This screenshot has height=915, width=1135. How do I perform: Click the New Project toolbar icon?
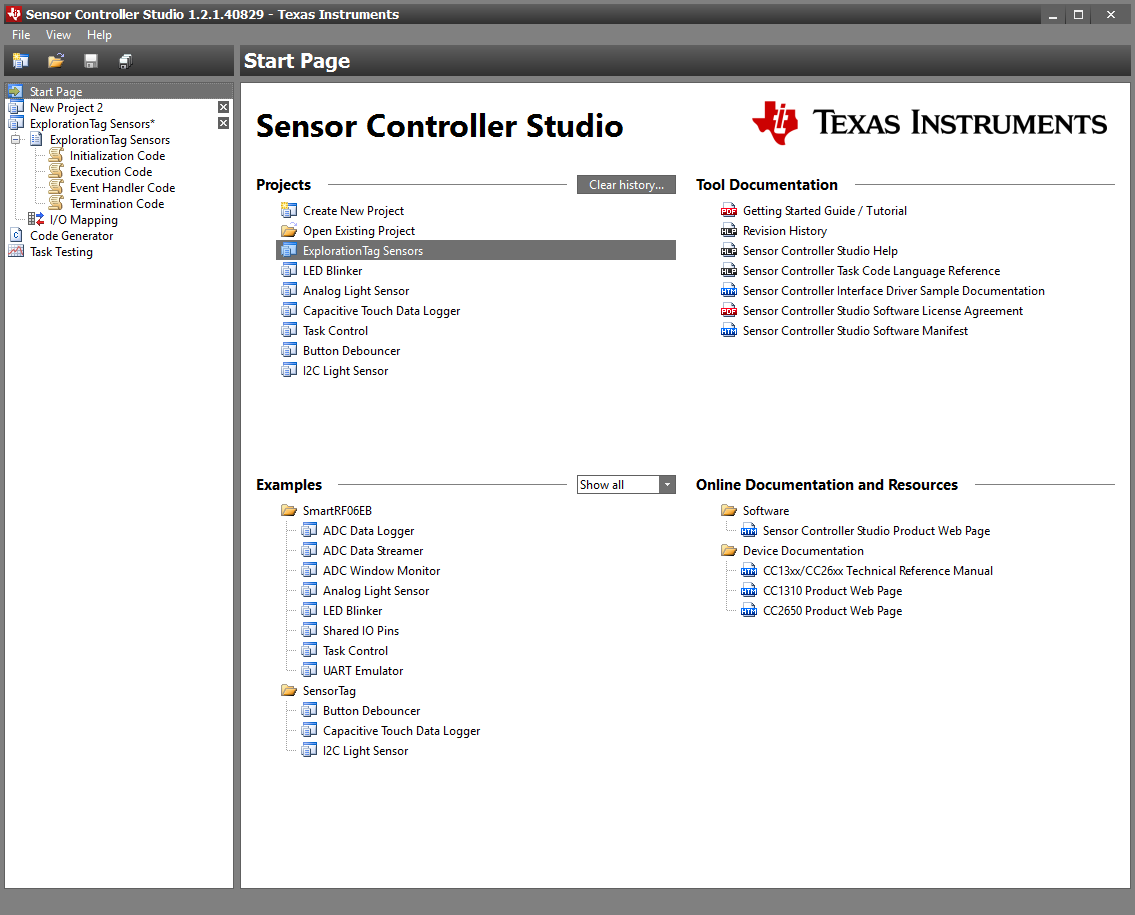pos(21,62)
